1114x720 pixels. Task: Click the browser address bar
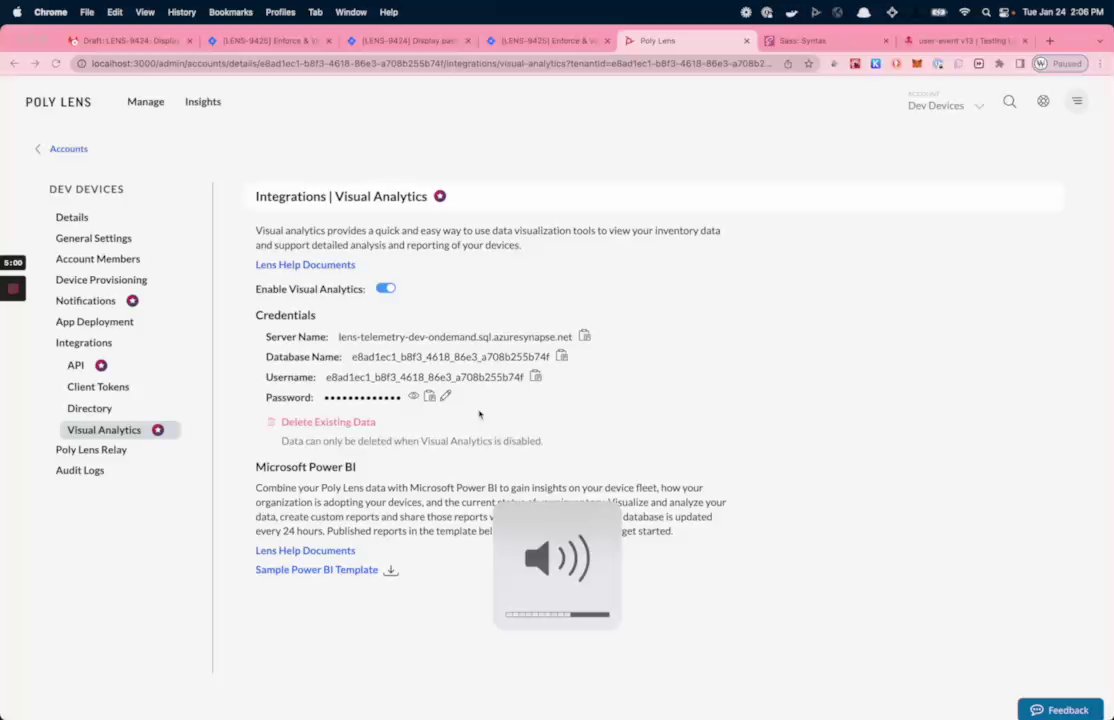[x=431, y=63]
